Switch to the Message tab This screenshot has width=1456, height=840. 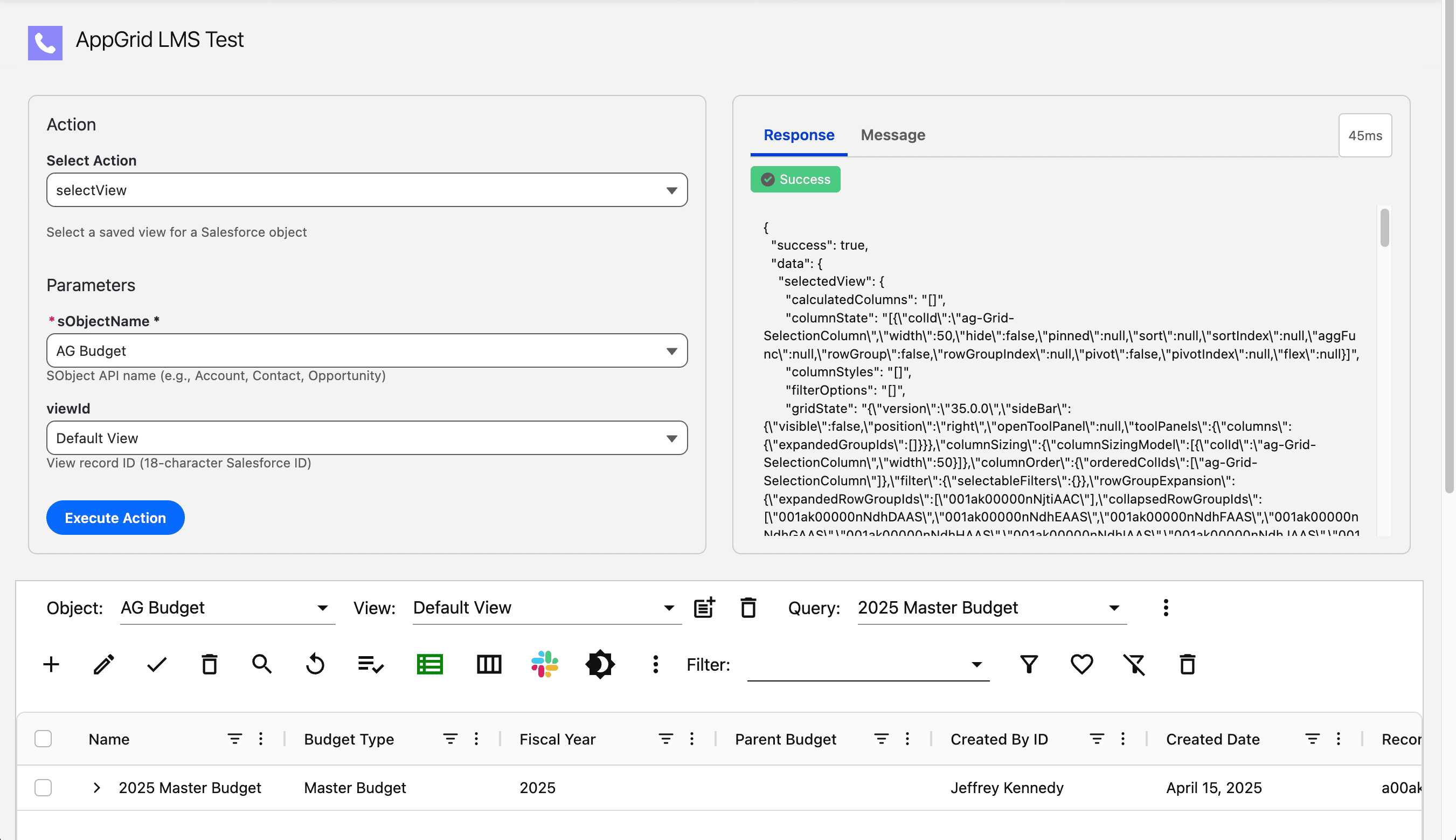point(893,135)
